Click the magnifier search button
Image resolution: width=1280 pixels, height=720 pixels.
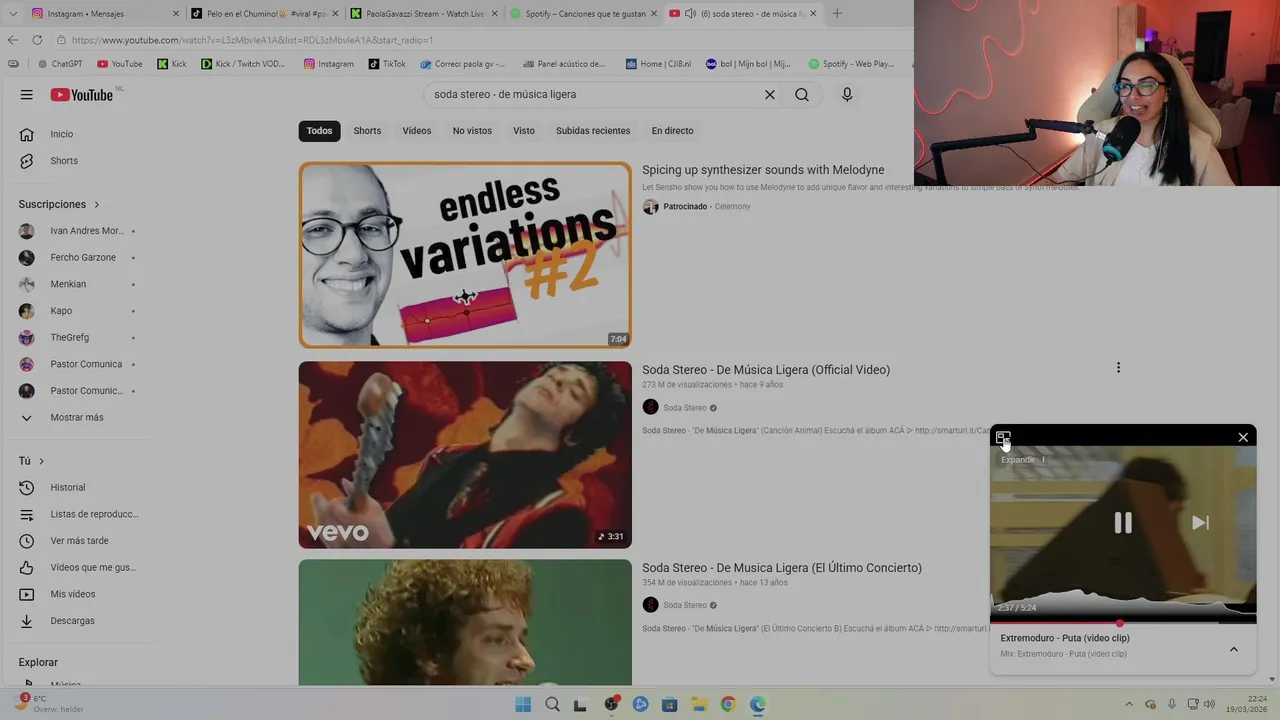pos(802,94)
